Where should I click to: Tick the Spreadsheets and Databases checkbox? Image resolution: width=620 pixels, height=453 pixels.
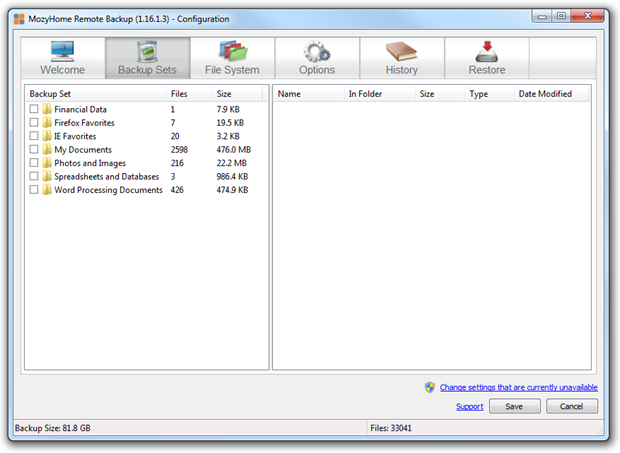tap(34, 176)
